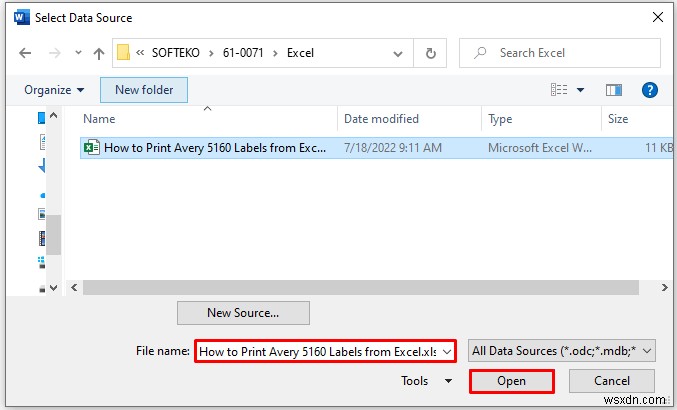Change your view icon
The height and width of the screenshot is (410, 677).
(559, 90)
